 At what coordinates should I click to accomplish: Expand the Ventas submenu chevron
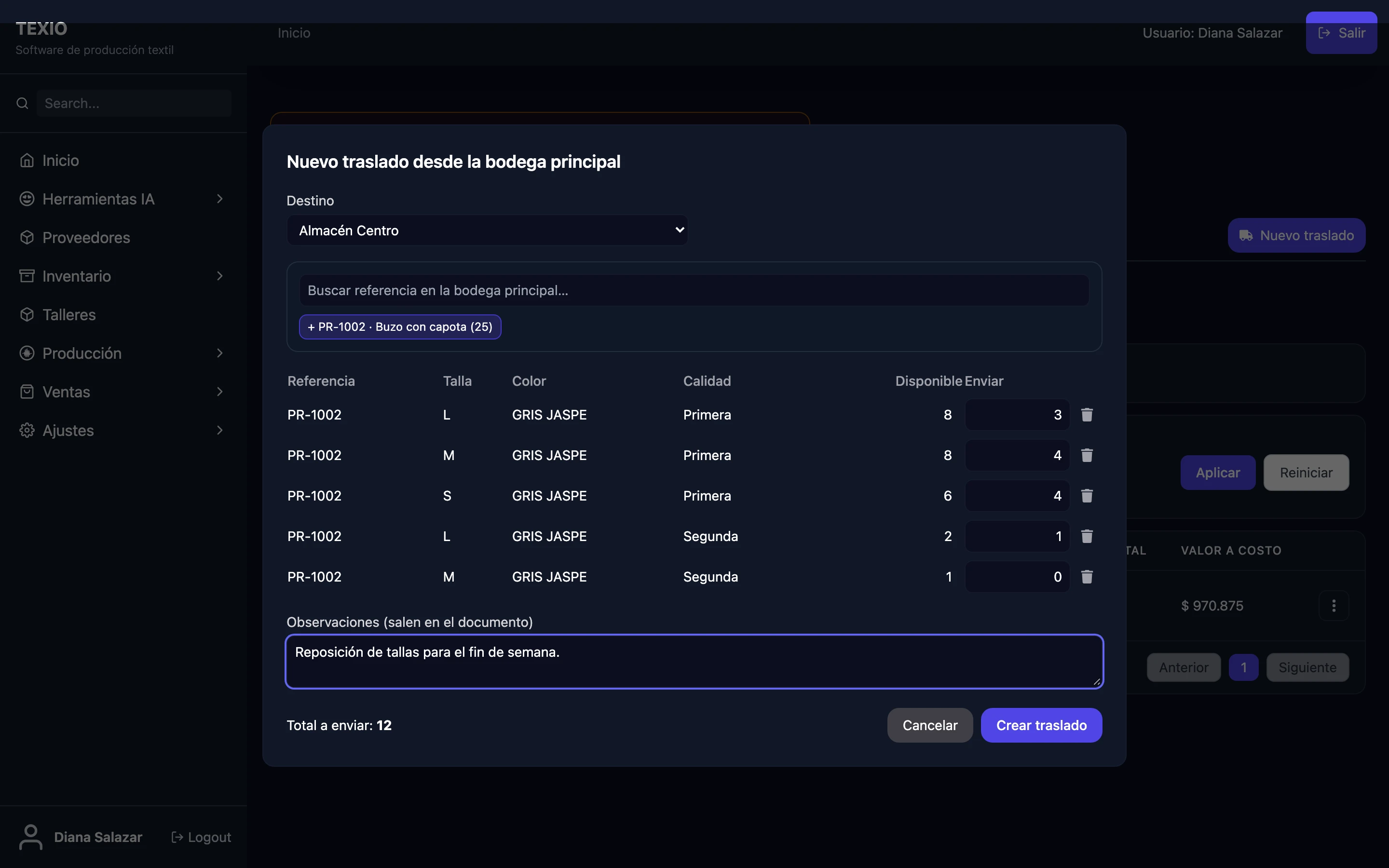(220, 392)
